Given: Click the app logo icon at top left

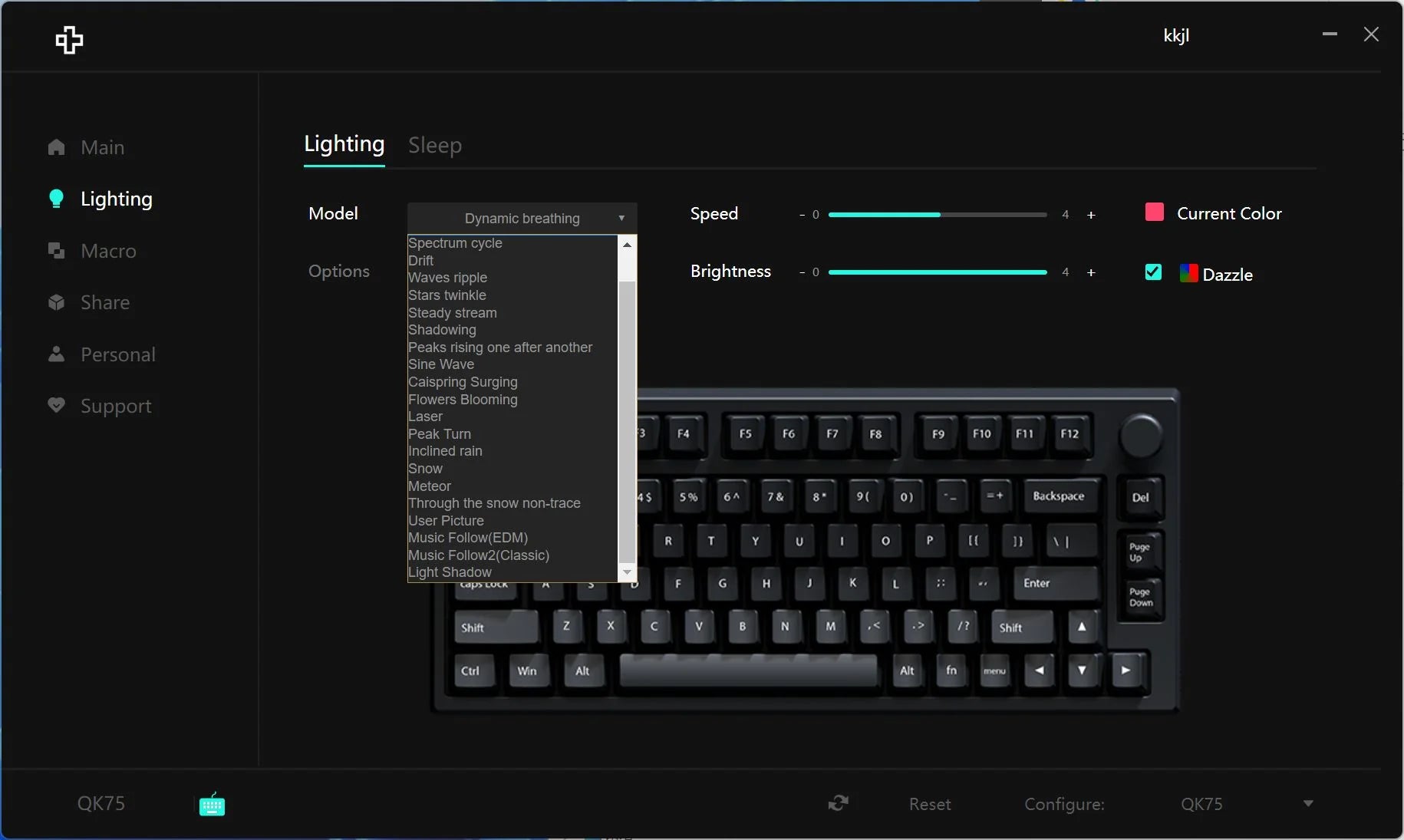Looking at the screenshot, I should pos(69,40).
